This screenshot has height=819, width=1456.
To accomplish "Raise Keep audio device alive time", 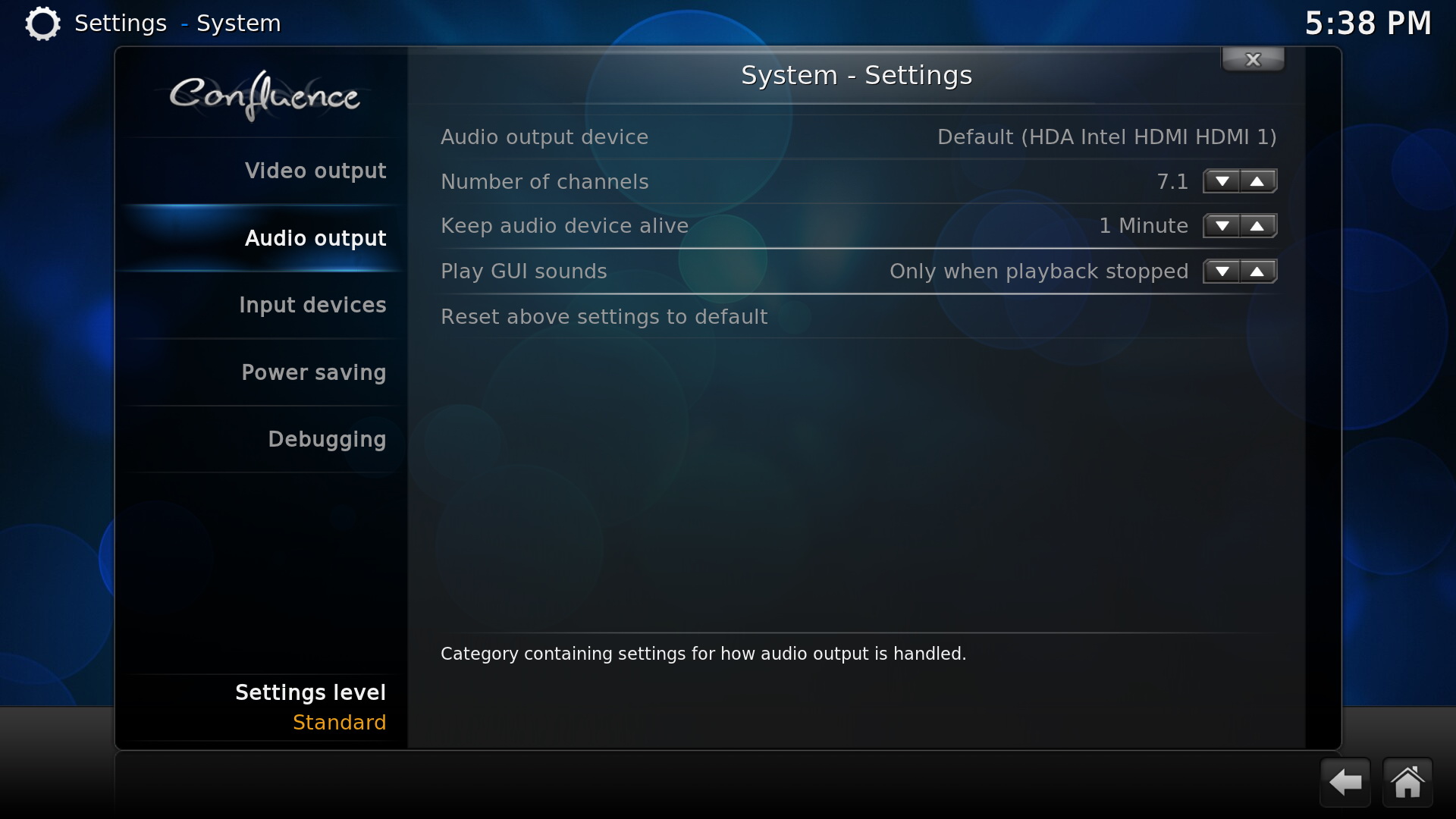I will [x=1258, y=226].
